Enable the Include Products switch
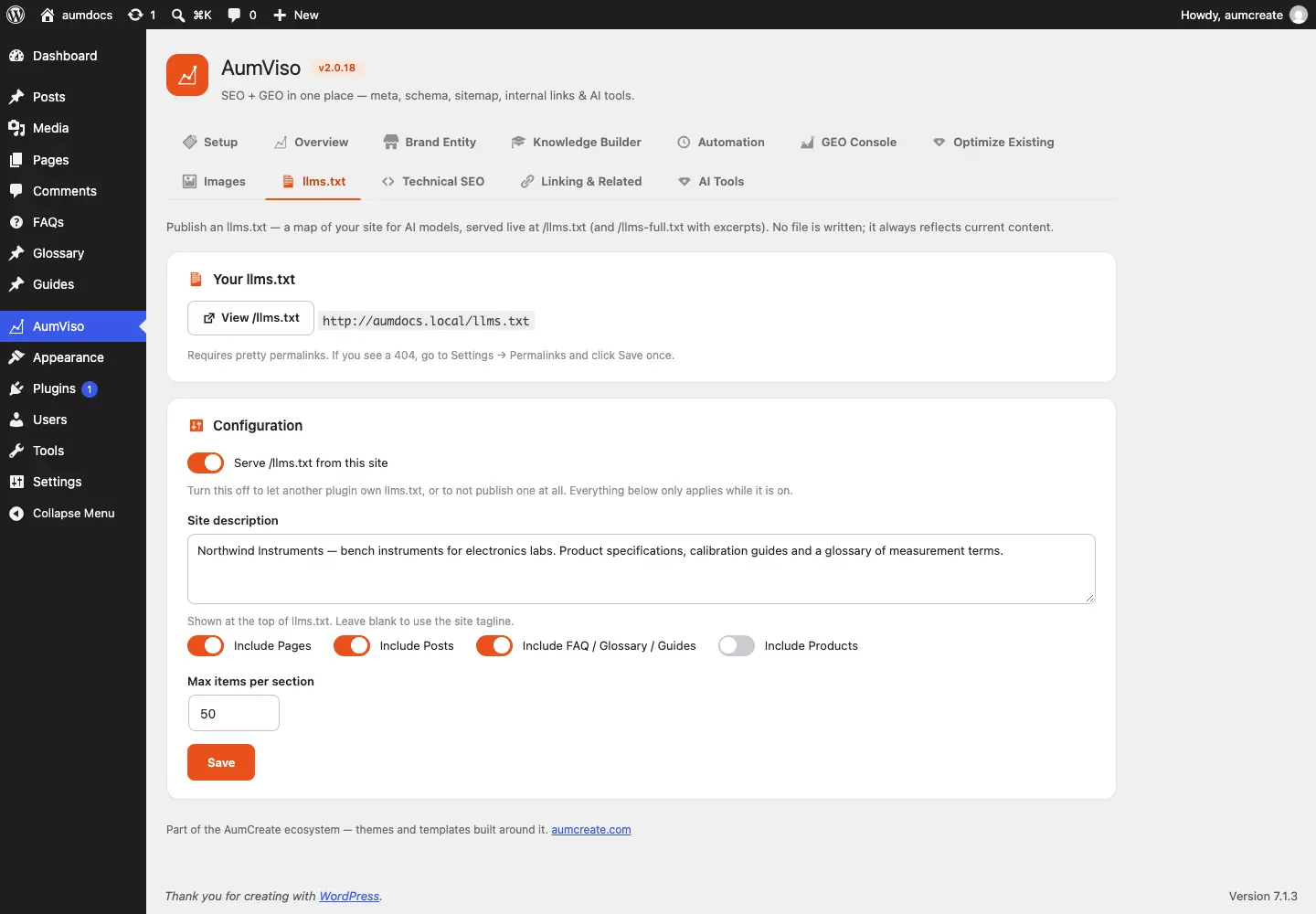The height and width of the screenshot is (914, 1316). 737,645
